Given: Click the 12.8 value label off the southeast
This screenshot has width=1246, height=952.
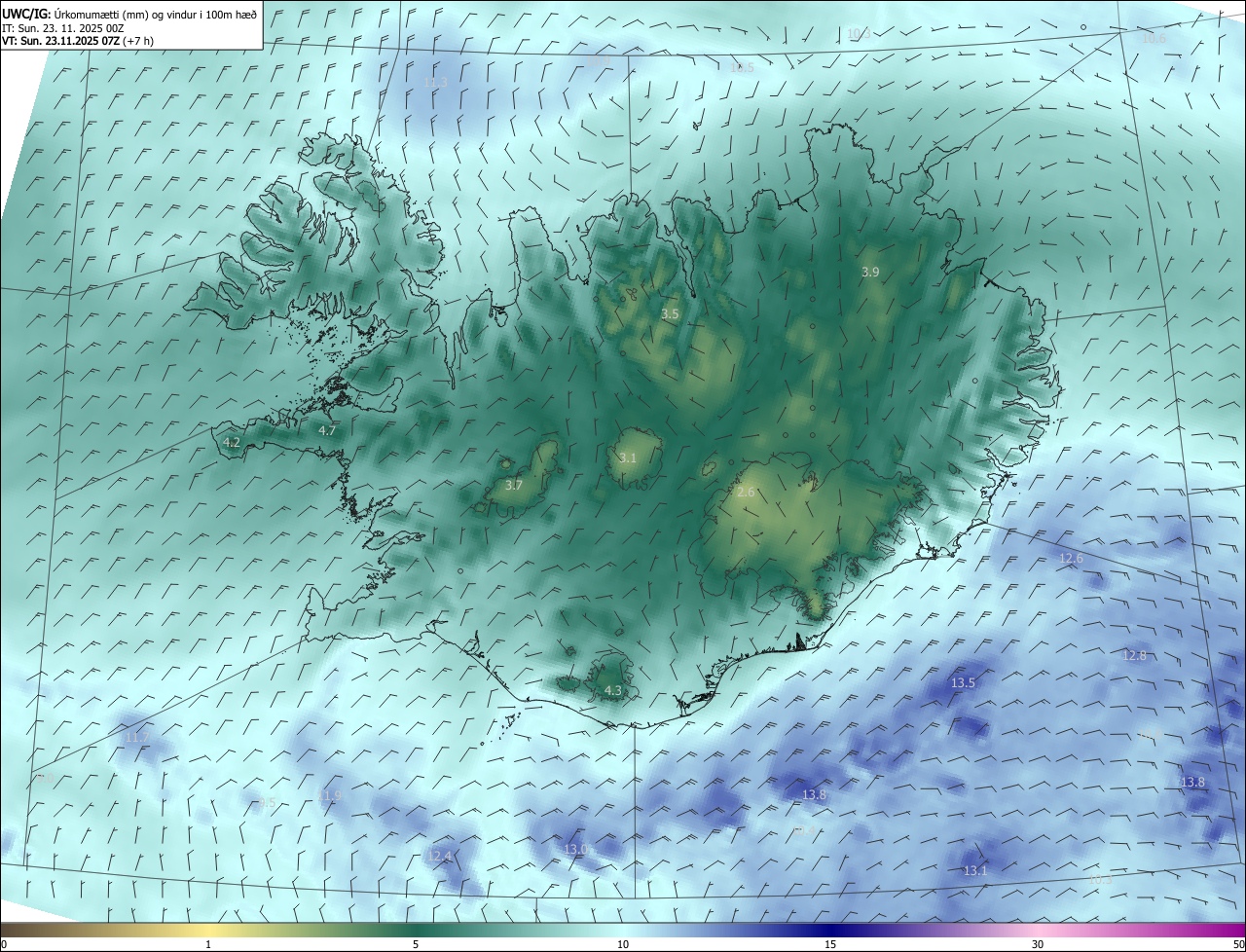Looking at the screenshot, I should 1134,656.
